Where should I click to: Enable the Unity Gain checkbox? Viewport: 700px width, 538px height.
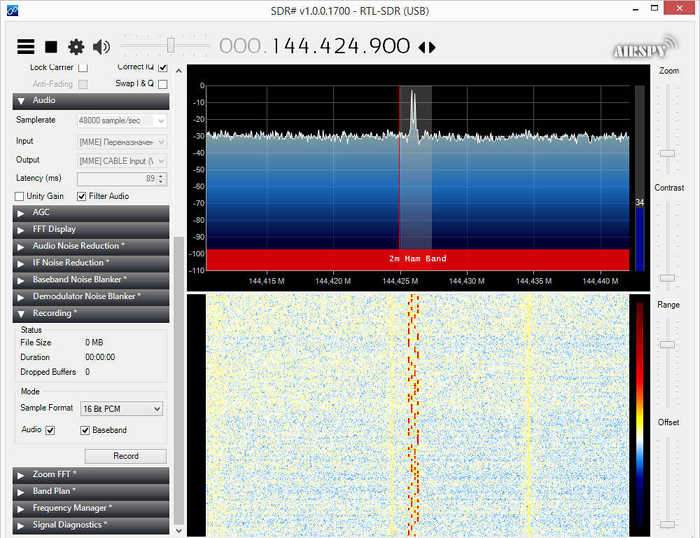[19, 196]
